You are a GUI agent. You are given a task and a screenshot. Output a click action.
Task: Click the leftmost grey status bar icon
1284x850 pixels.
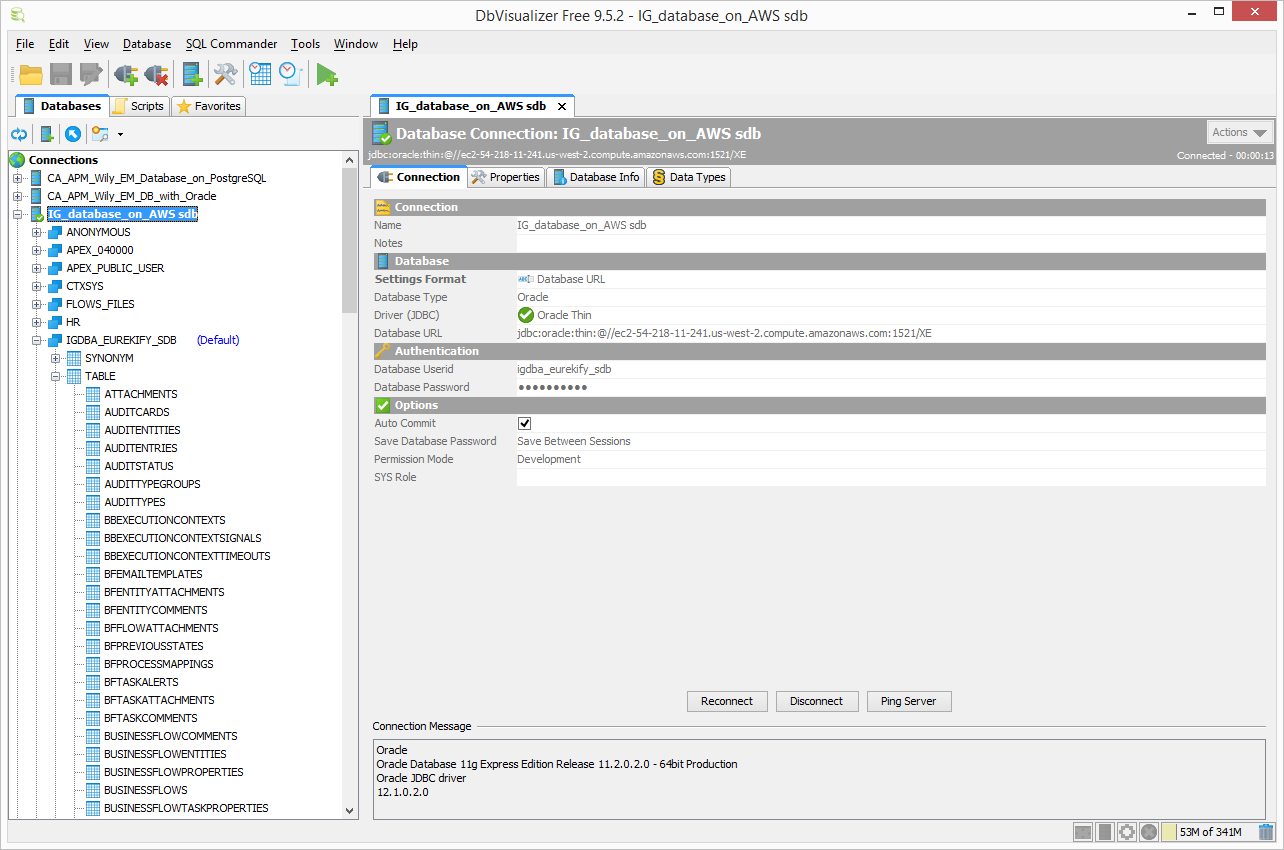[1083, 831]
